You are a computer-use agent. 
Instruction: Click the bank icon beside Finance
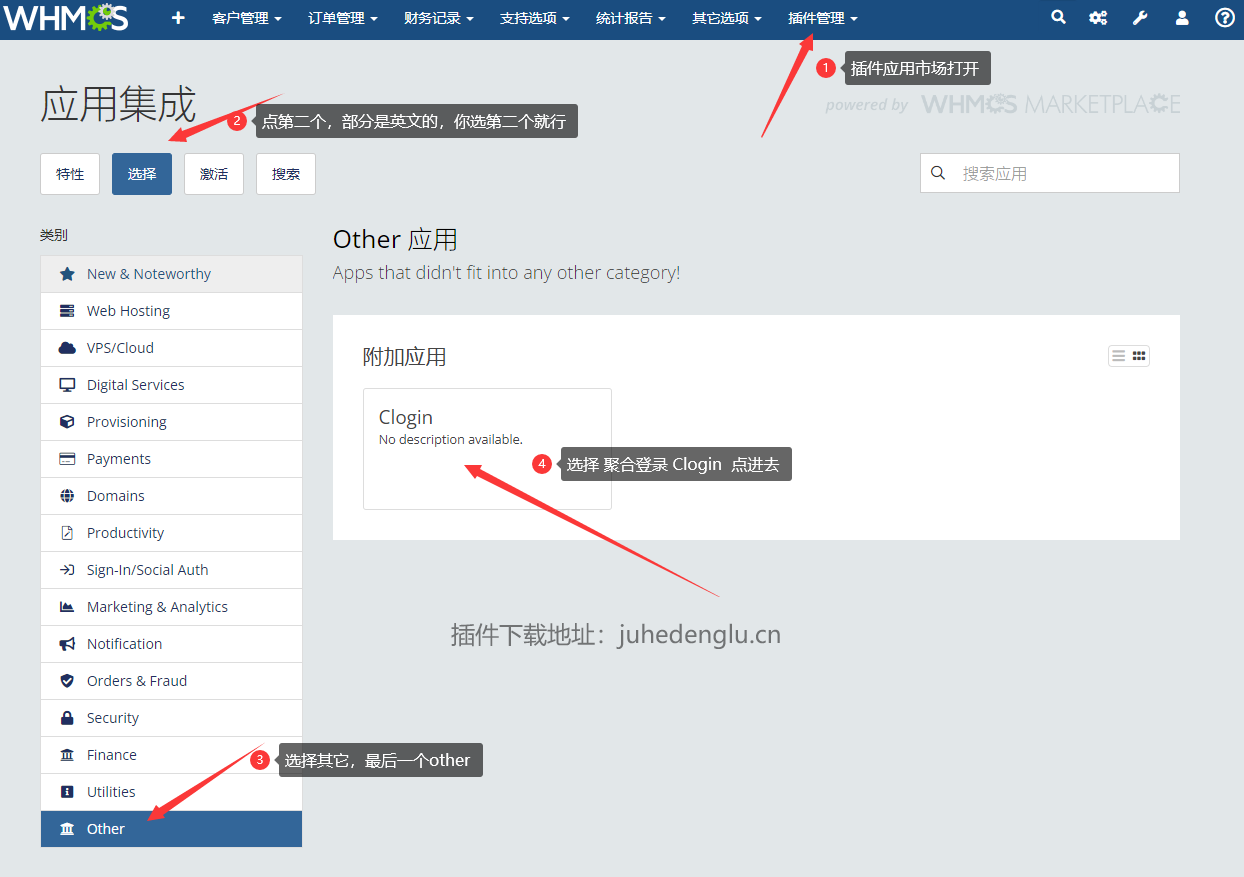[x=67, y=755]
